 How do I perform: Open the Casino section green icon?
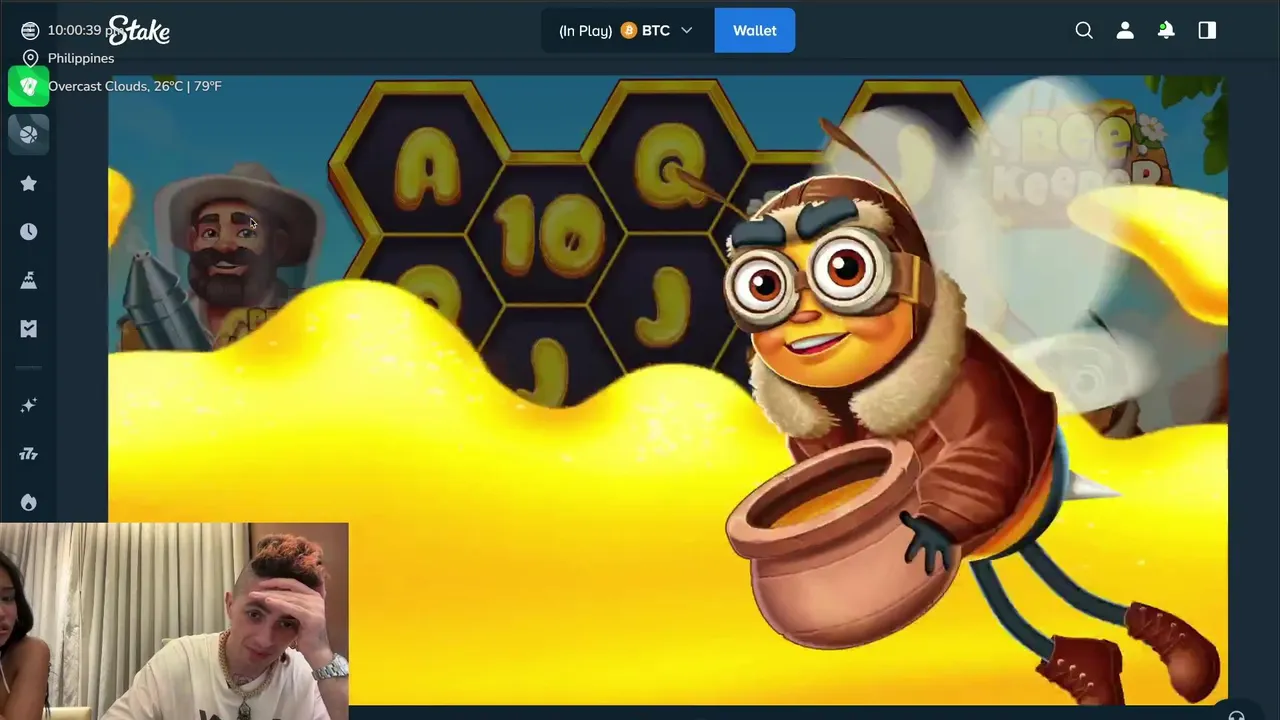(x=28, y=86)
